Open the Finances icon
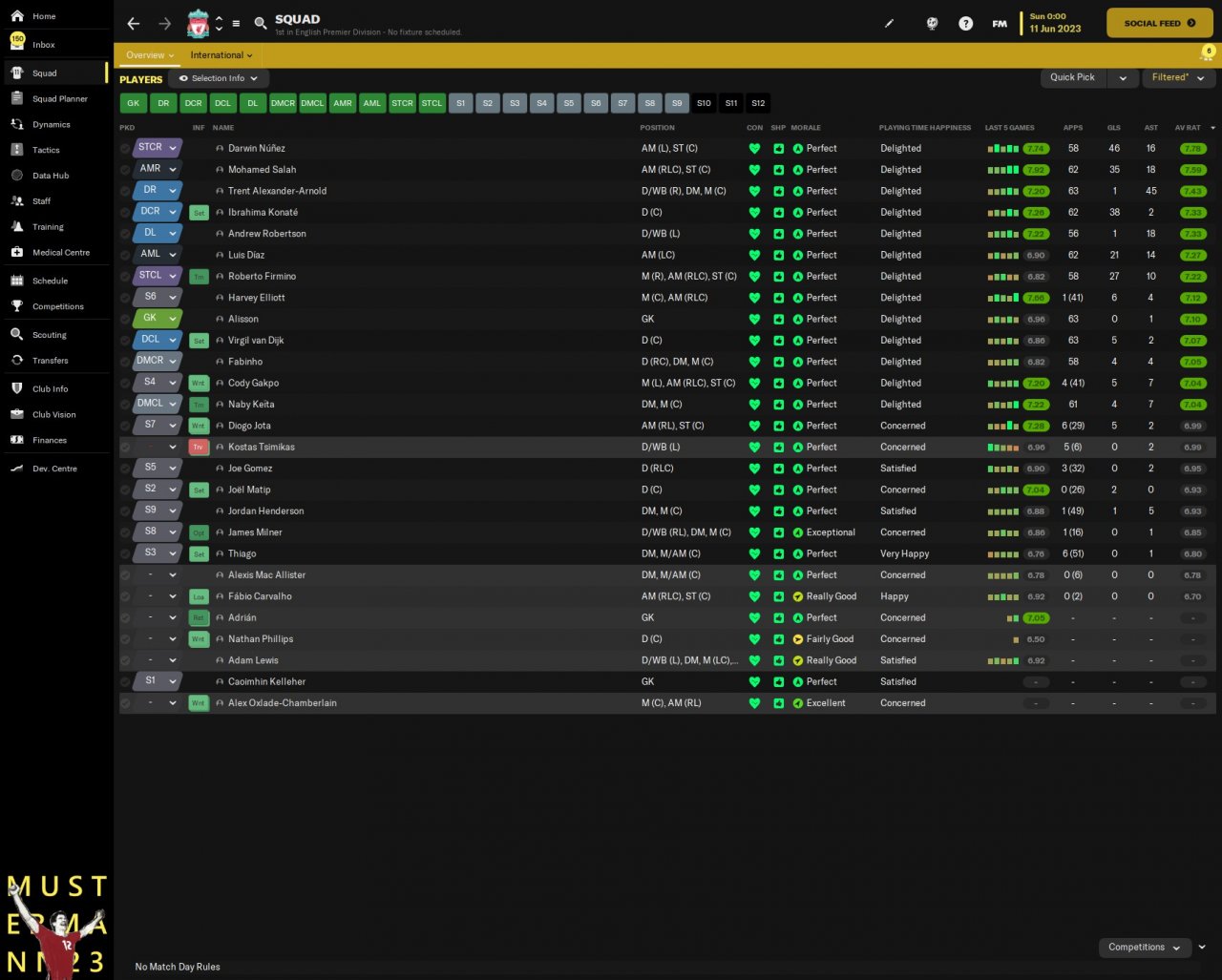Screen dimensions: 1222x980 point(17,440)
